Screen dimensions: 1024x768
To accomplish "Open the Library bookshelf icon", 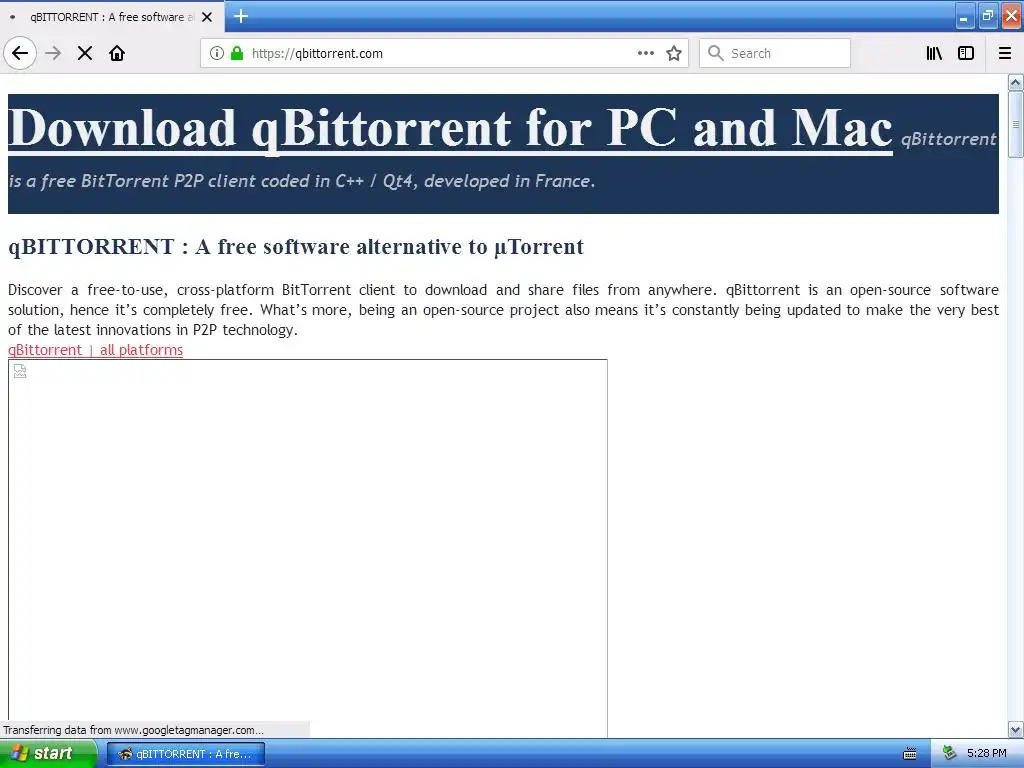I will click(934, 53).
